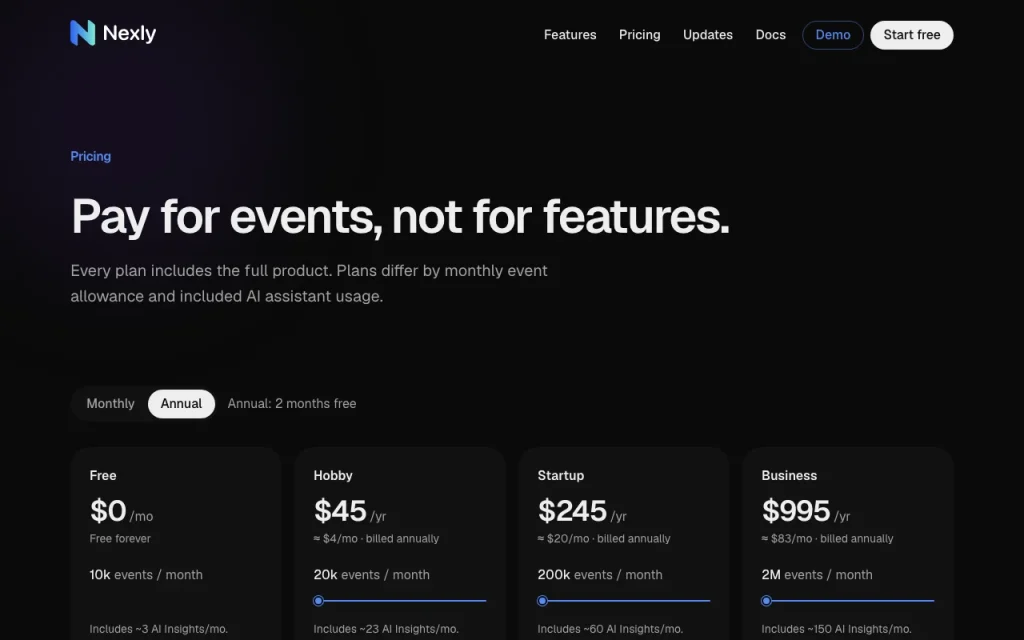Click the Nexly brand name text
The width and height of the screenshot is (1024, 640).
[129, 33]
